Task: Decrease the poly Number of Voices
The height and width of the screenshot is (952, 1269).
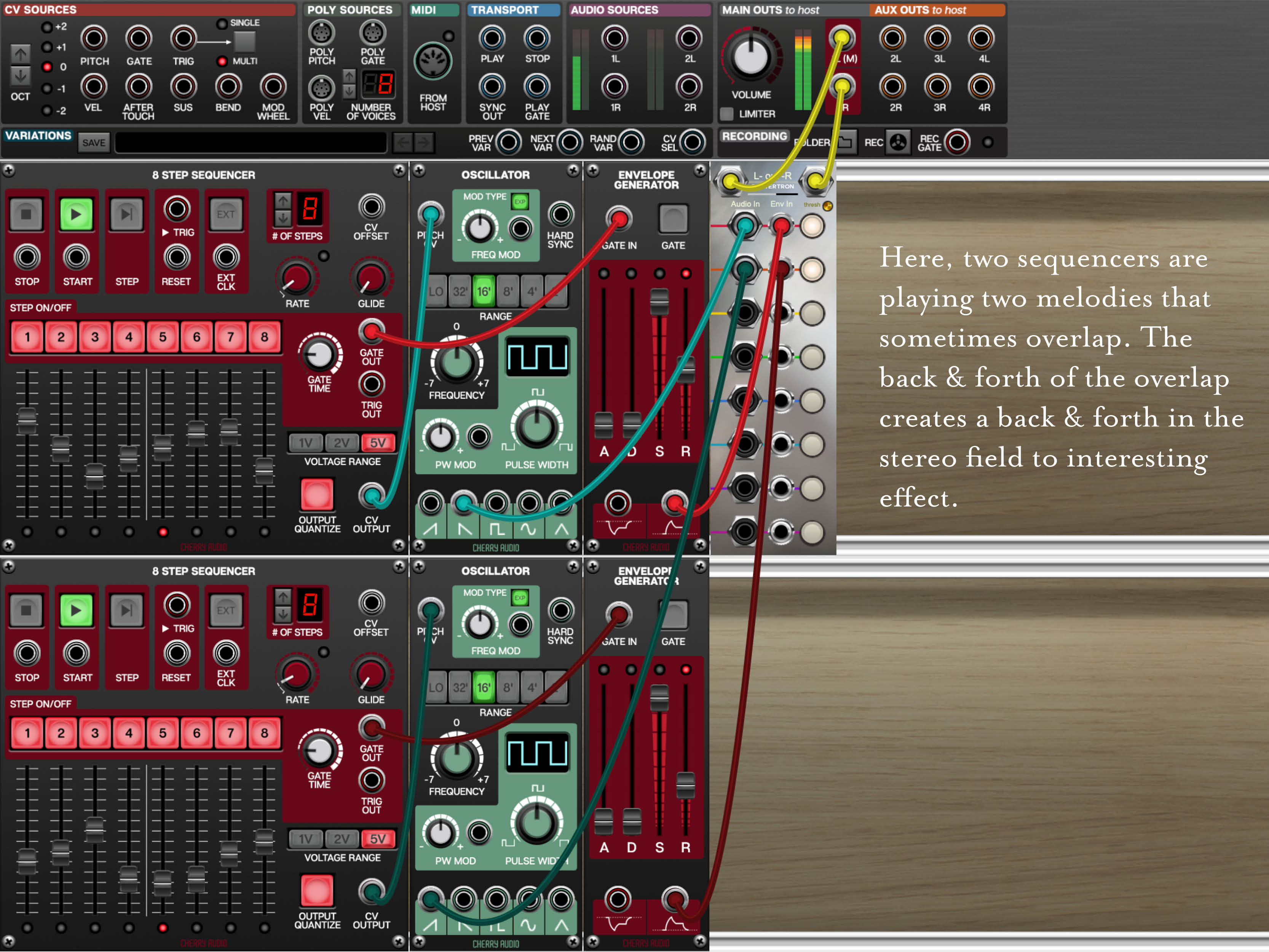Action: (349, 92)
